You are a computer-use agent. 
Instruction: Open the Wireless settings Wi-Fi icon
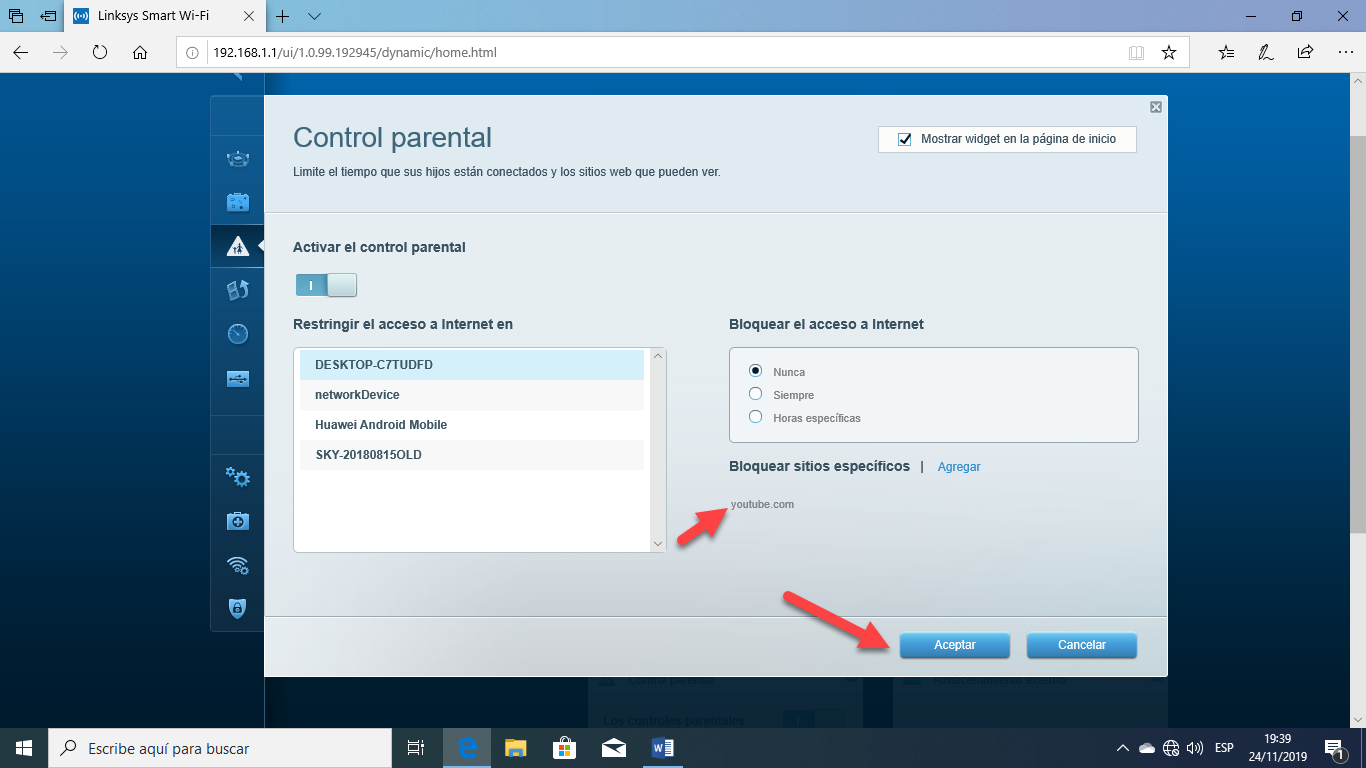click(x=237, y=565)
